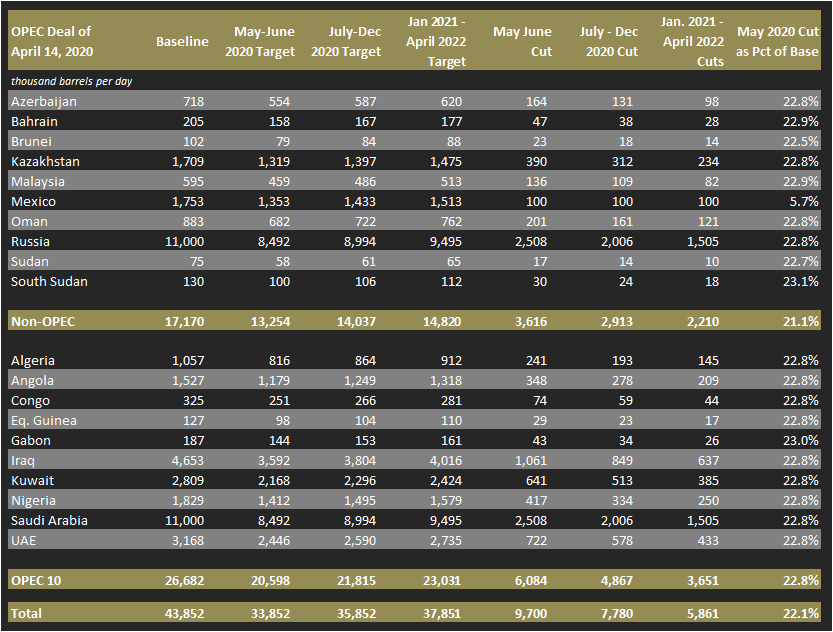The height and width of the screenshot is (632, 833).
Task: Click the 'Jan 2021 - April 2022 Target' header
Action: point(436,41)
